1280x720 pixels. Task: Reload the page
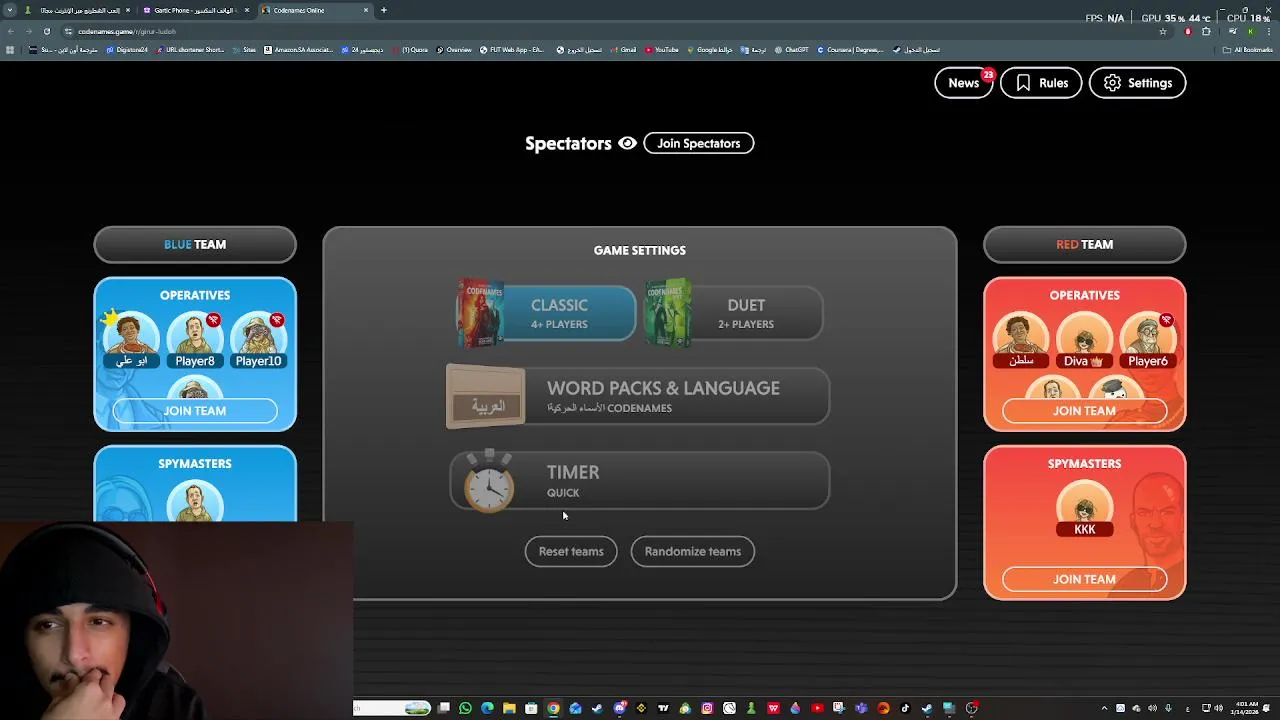click(x=46, y=31)
